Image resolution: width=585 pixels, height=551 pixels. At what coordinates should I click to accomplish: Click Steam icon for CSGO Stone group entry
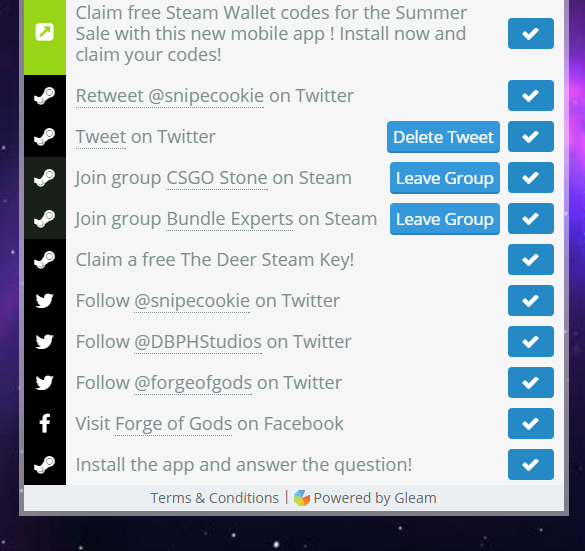coord(45,178)
